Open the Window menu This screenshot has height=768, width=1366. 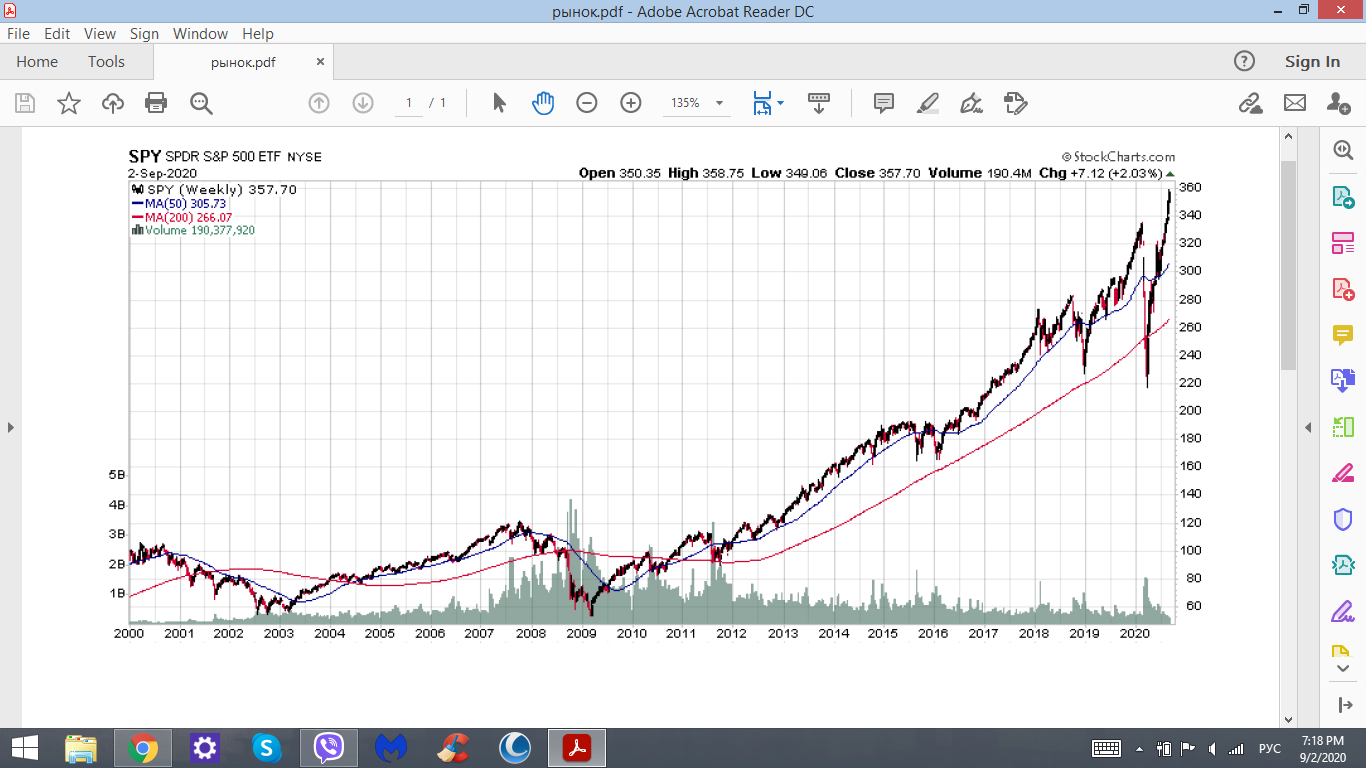pos(200,33)
